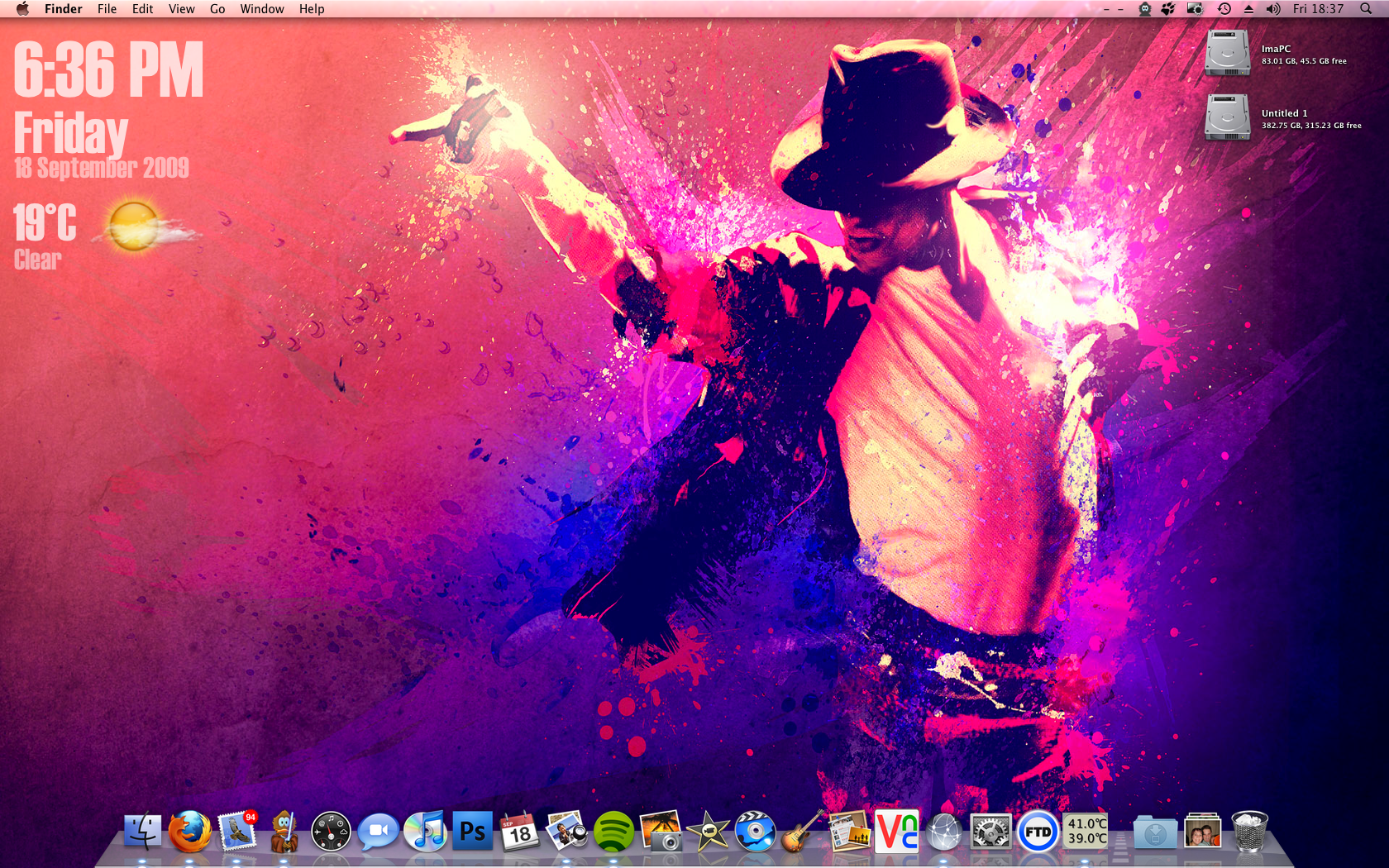Launch Firefox from the Dock

[x=189, y=832]
